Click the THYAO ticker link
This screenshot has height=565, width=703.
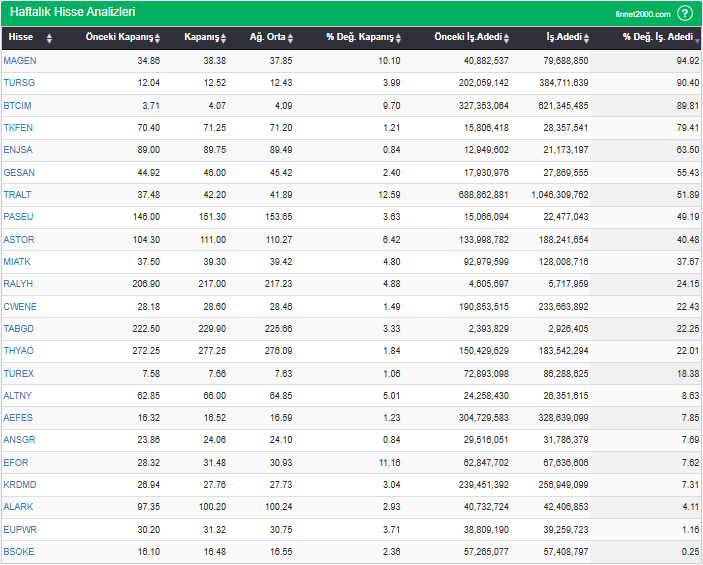19,351
